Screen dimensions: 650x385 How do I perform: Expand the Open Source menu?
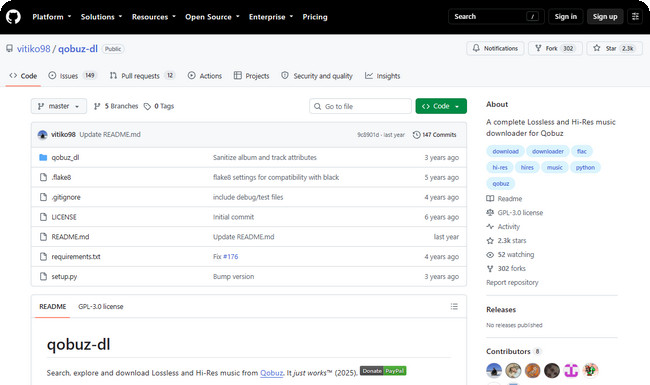tap(212, 17)
